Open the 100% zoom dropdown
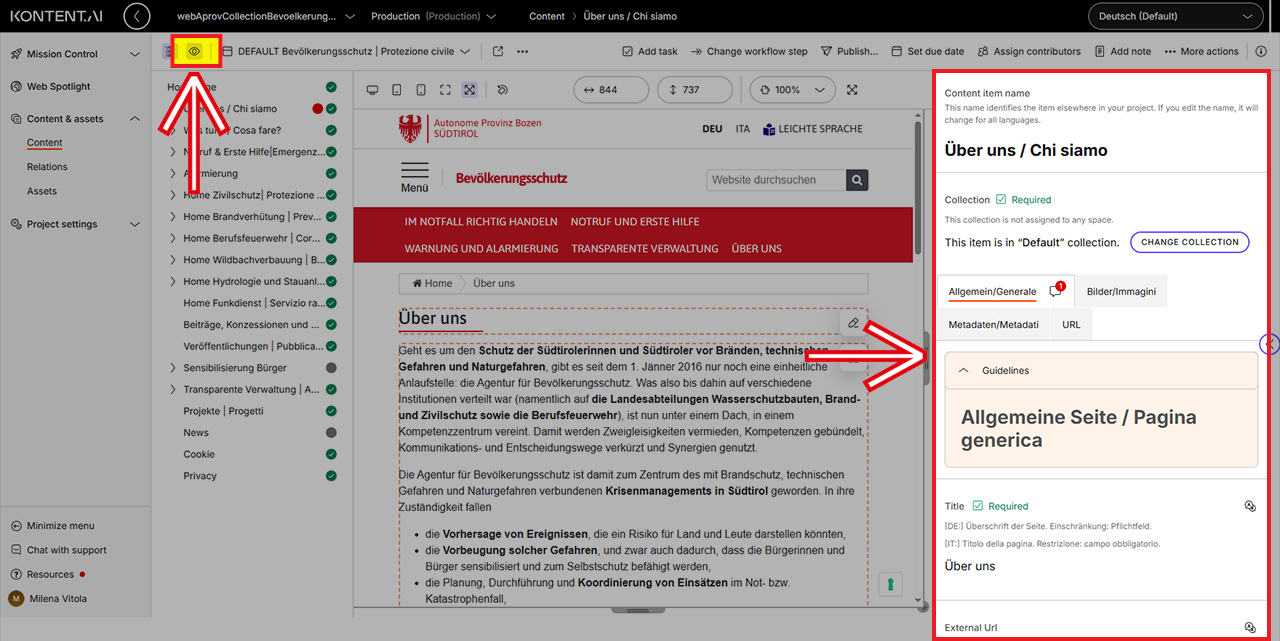 pyautogui.click(x=791, y=90)
